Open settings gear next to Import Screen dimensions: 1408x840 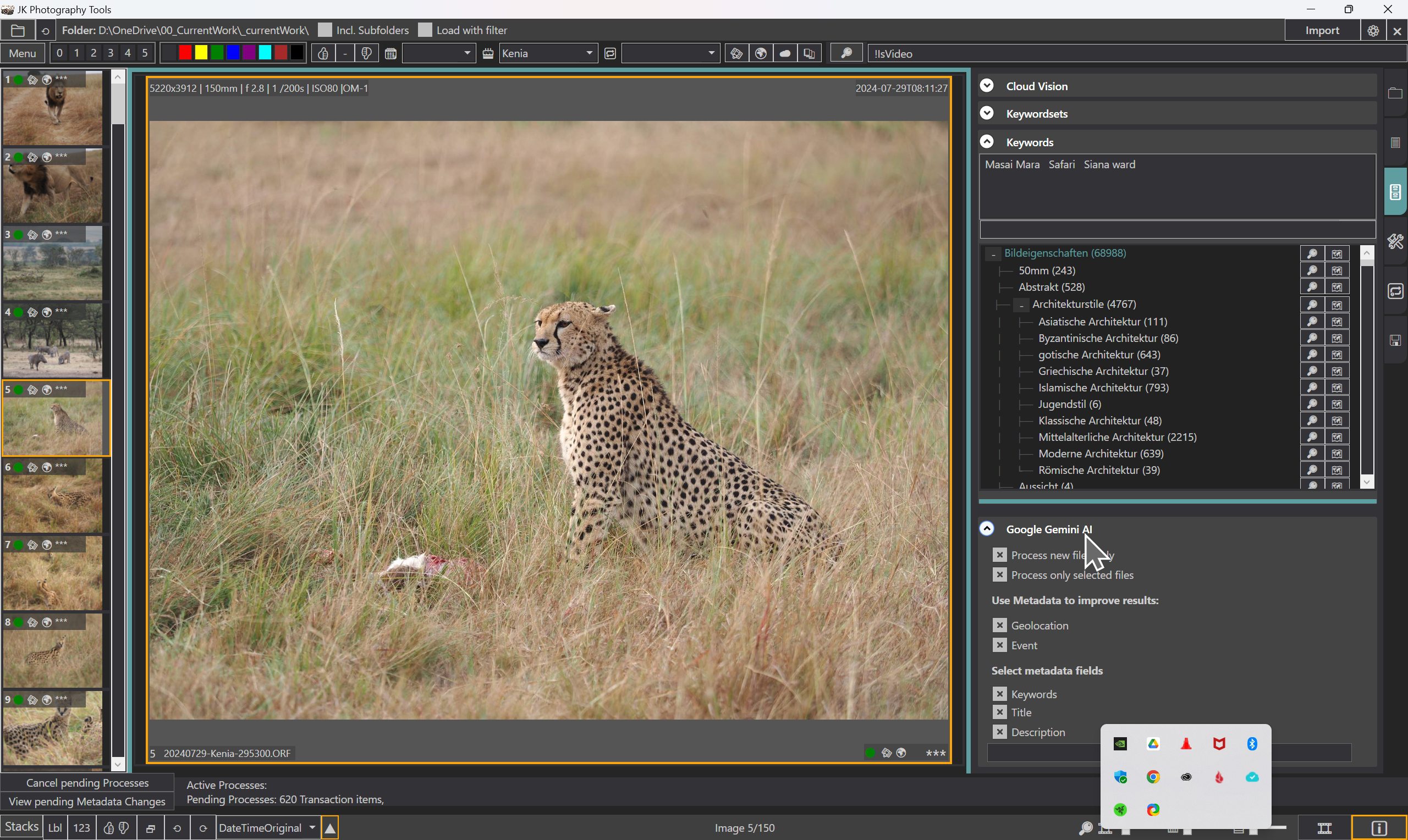click(x=1373, y=31)
